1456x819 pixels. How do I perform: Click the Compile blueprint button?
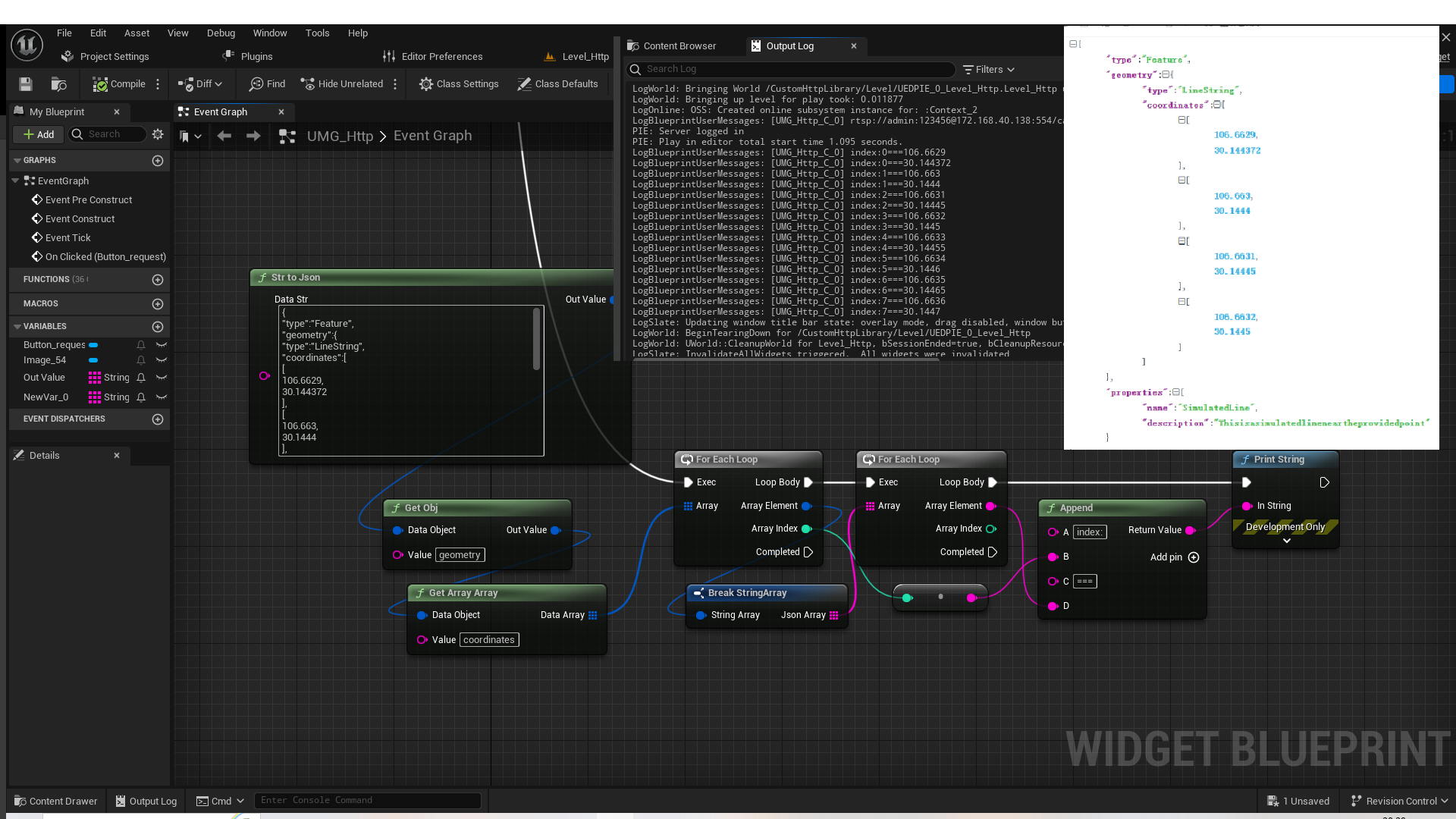coord(119,84)
